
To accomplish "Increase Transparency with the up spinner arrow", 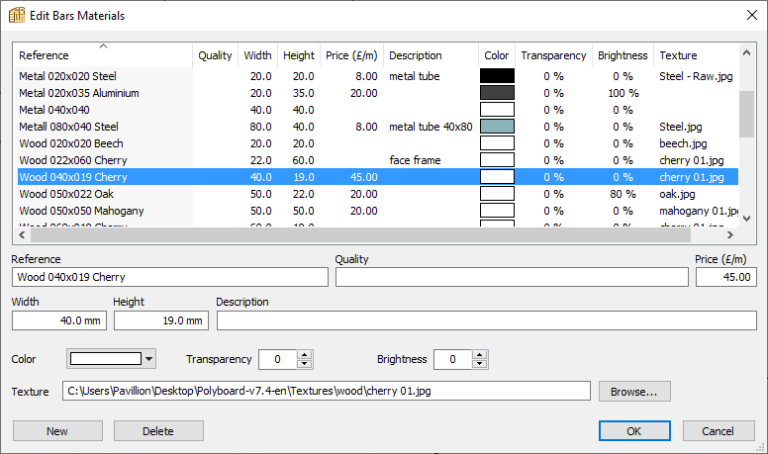I will click(305, 354).
